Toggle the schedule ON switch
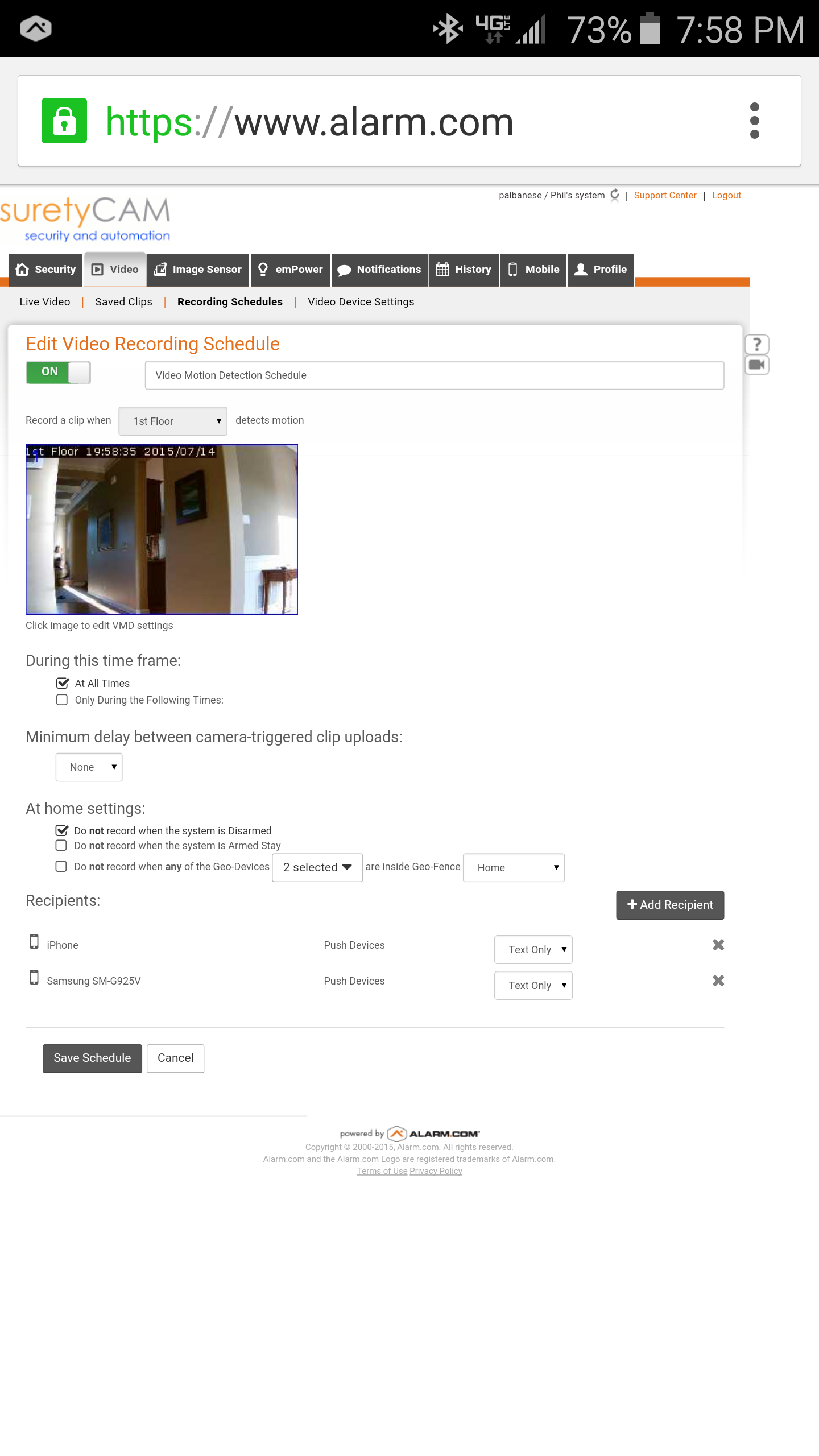This screenshot has height=1456, width=819. (58, 373)
